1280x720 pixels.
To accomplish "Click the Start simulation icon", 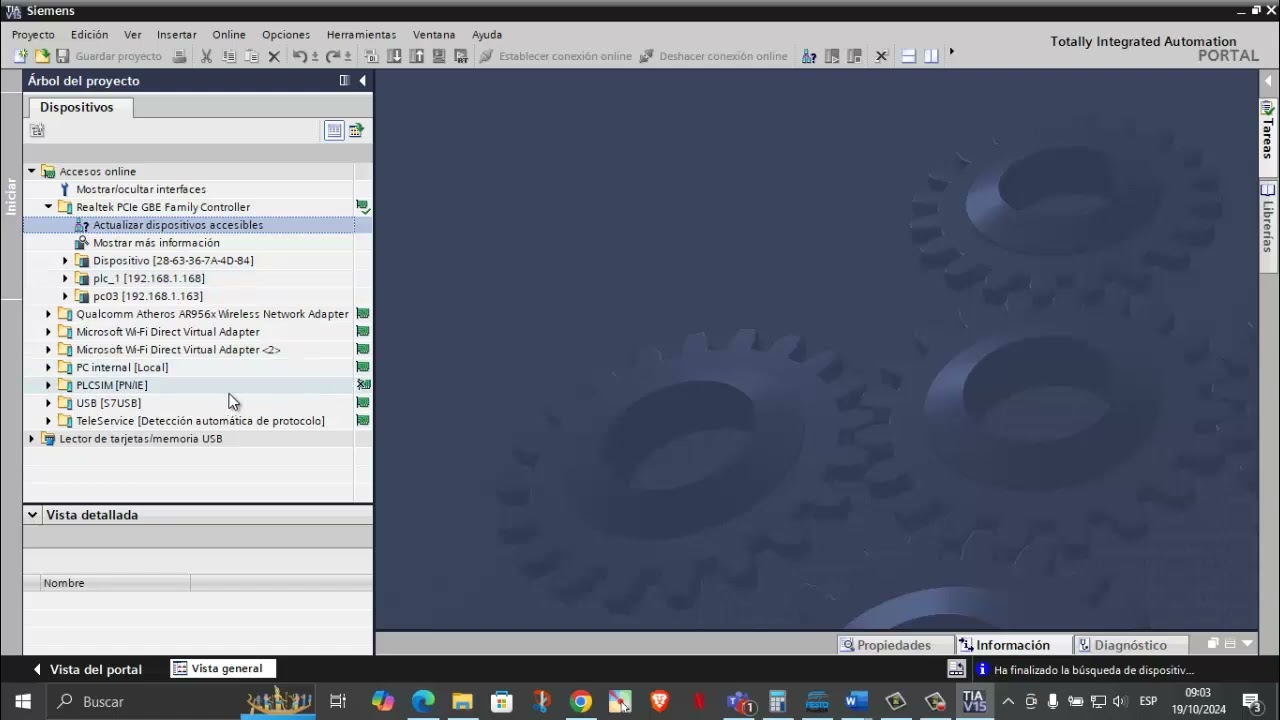I will point(438,56).
